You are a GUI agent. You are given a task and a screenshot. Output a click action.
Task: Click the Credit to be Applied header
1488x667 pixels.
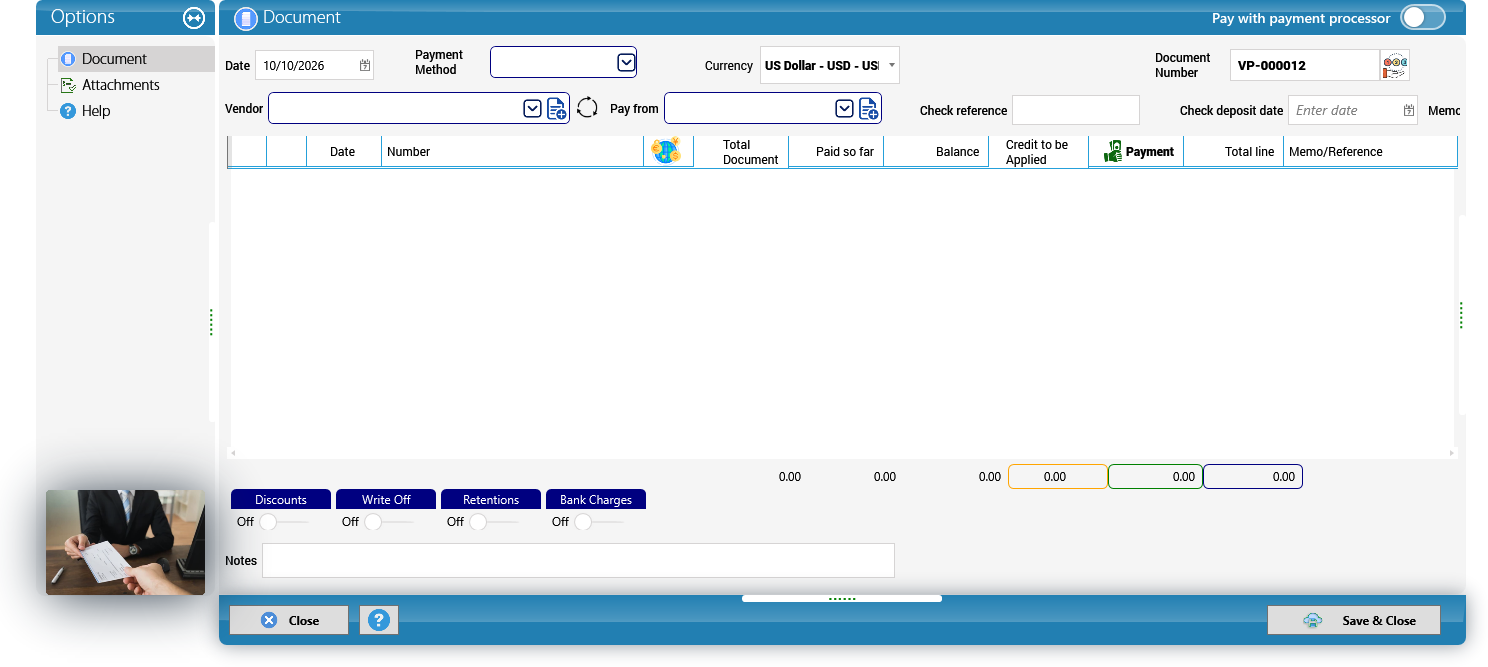coord(1038,152)
